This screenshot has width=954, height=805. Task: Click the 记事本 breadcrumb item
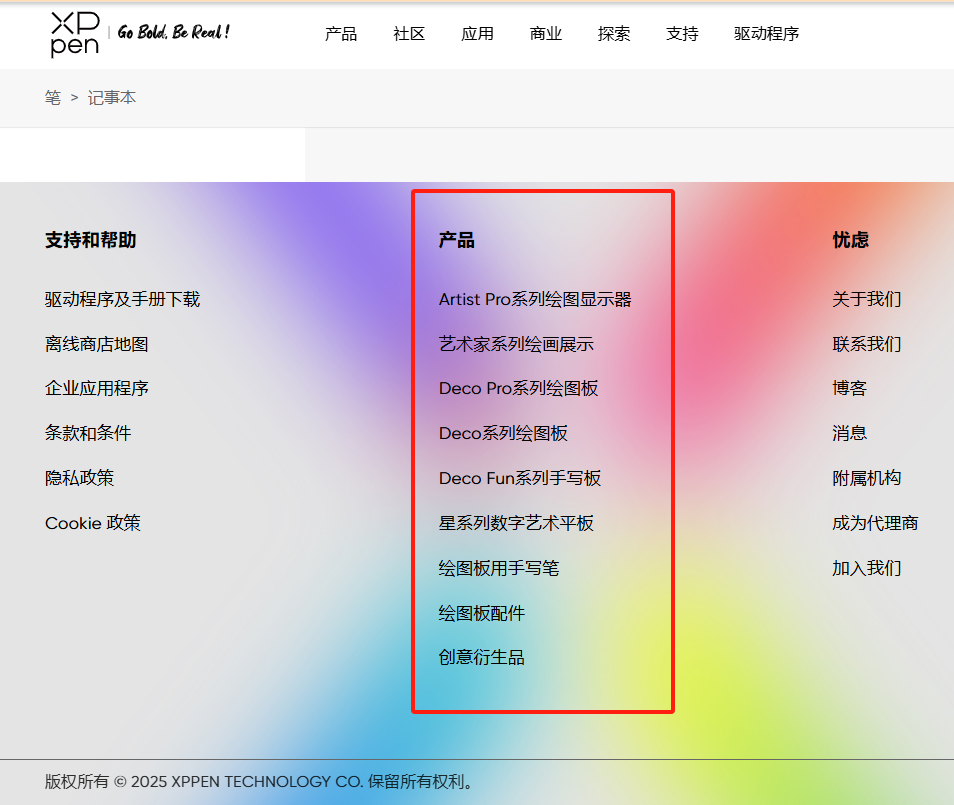pos(111,97)
